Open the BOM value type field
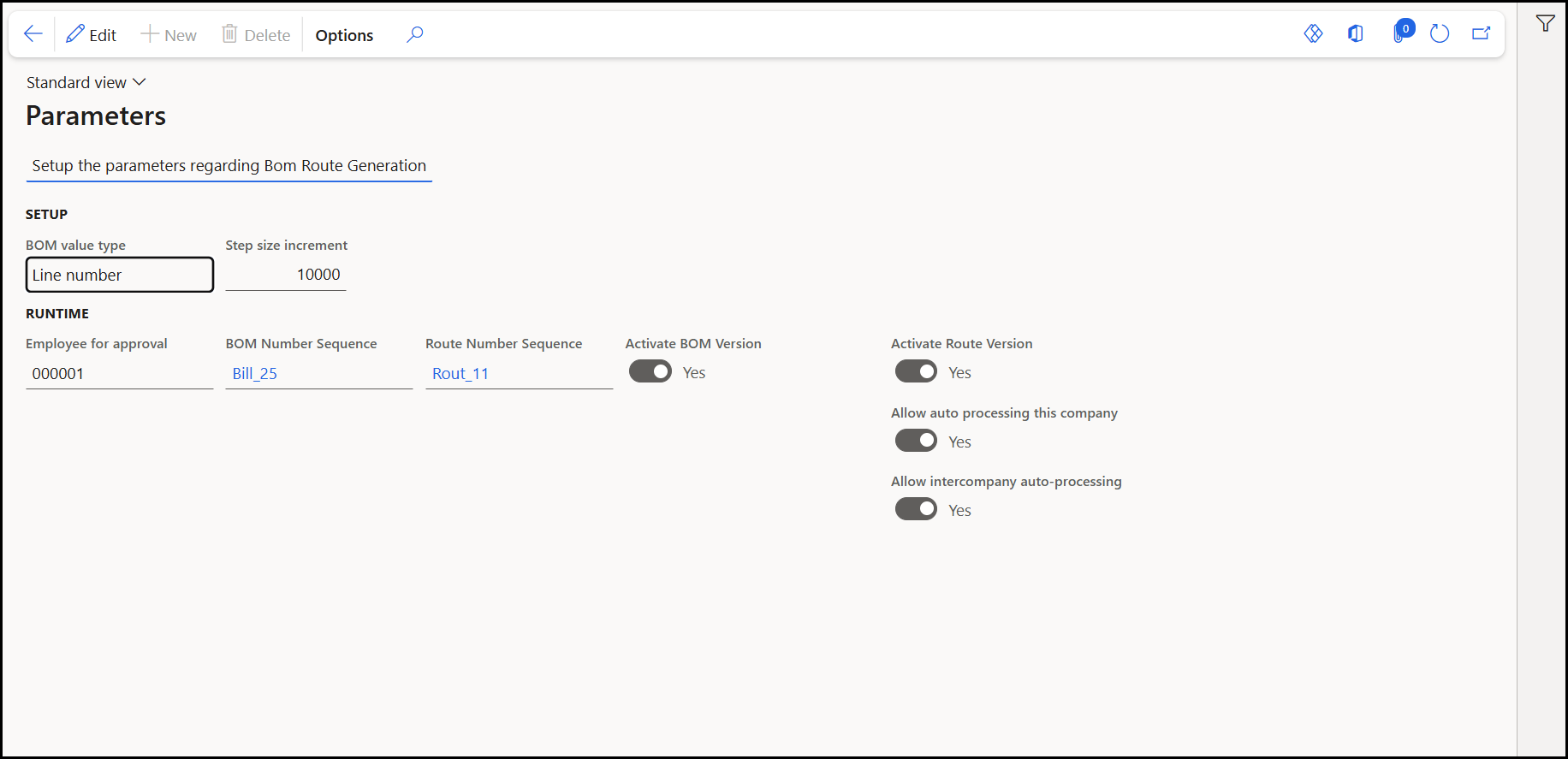 tap(120, 275)
